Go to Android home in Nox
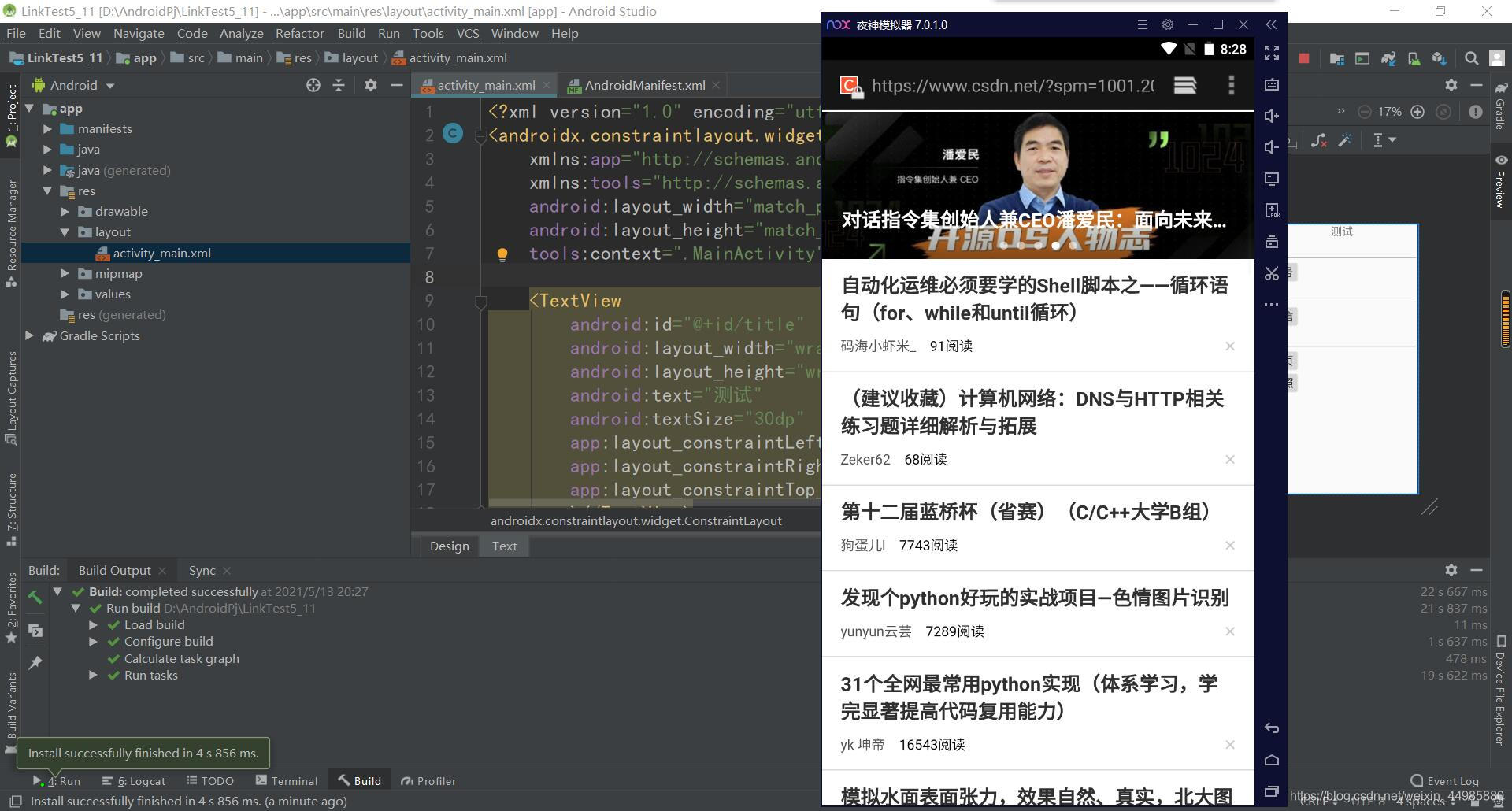 [1272, 760]
